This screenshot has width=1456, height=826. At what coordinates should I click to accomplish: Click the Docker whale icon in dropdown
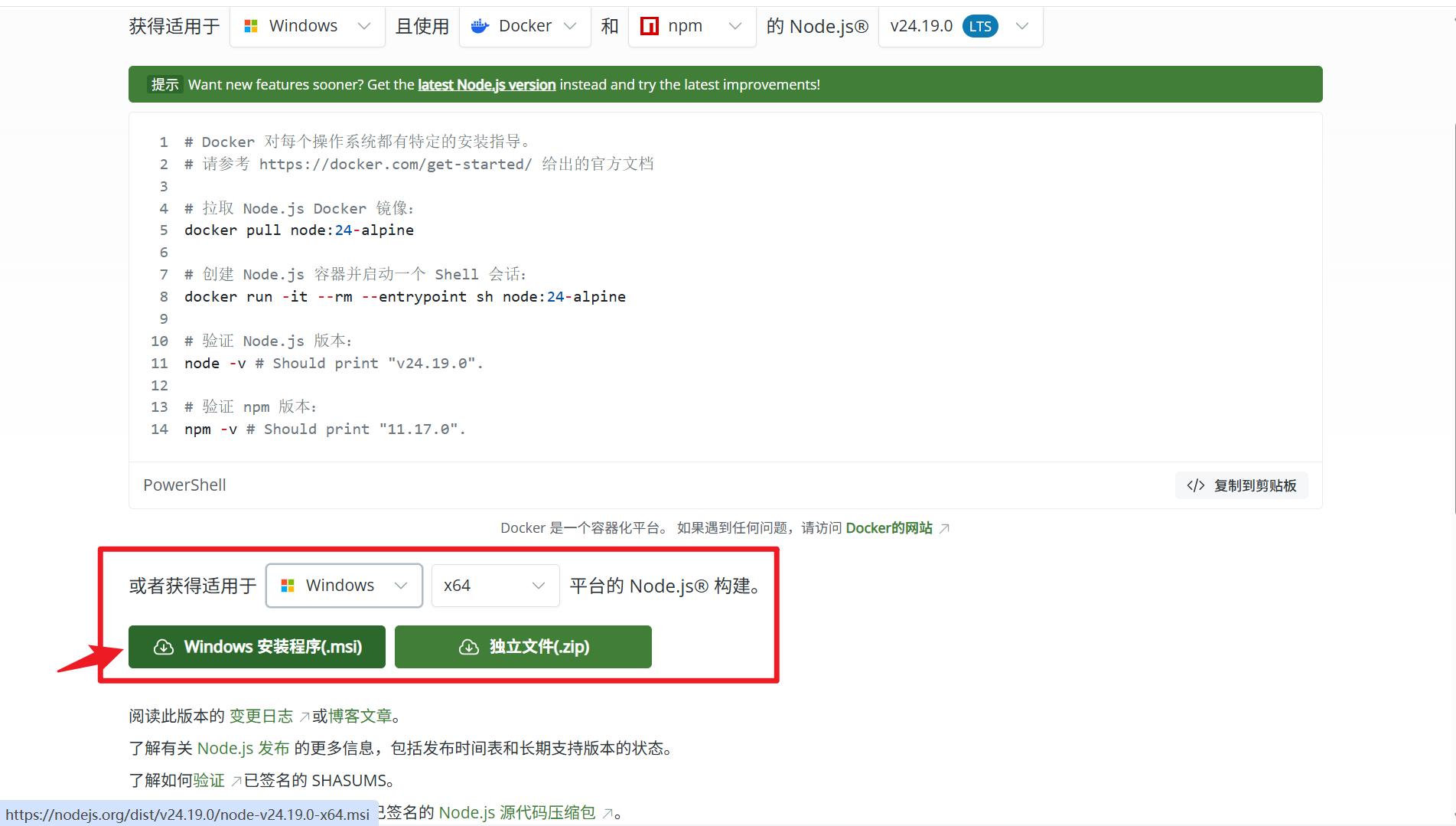480,27
